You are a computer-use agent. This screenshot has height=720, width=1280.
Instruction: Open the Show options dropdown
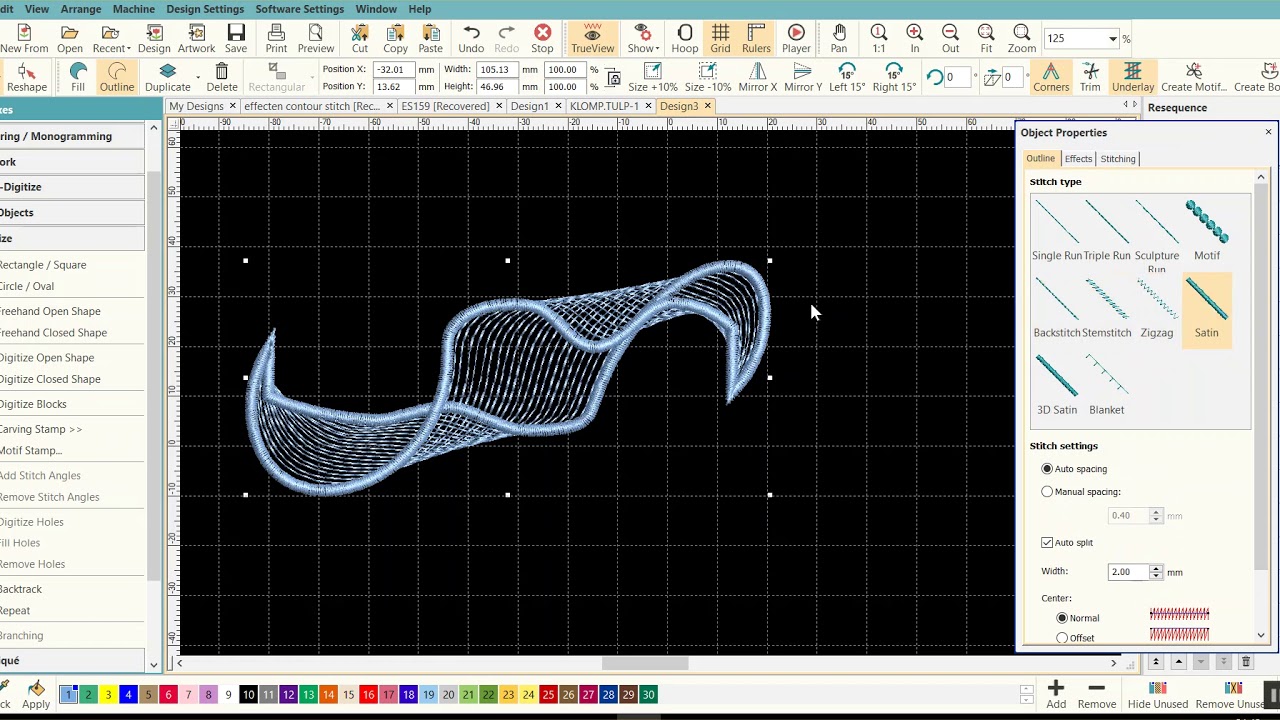655,48
